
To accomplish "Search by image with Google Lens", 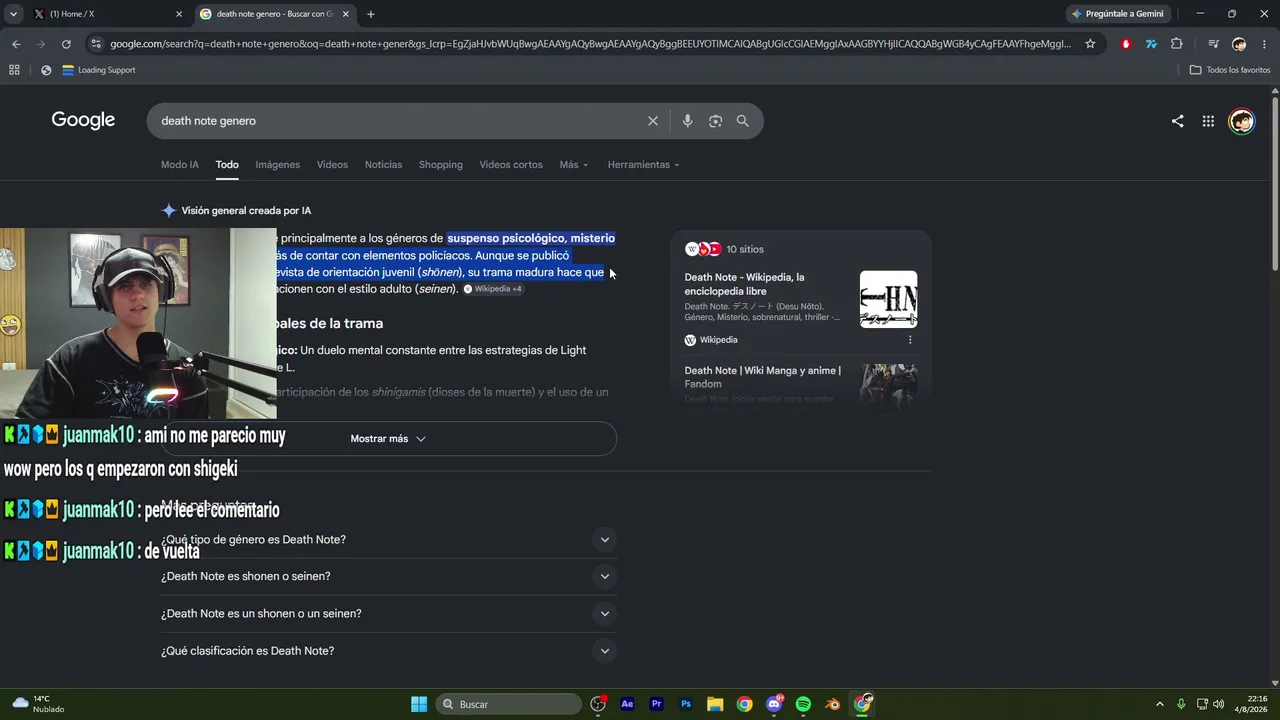I will pyautogui.click(x=715, y=121).
